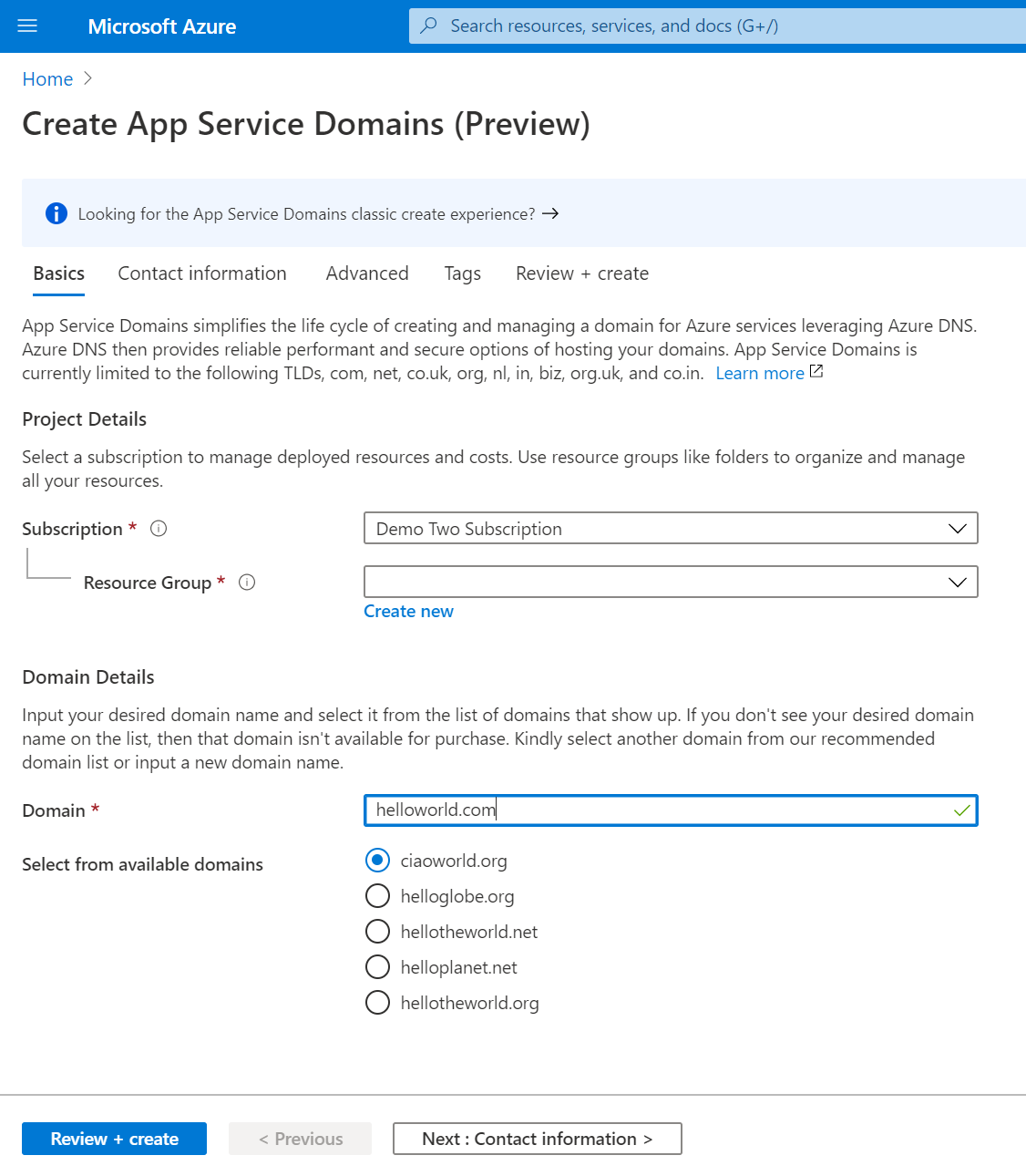Switch to the Advanced tab
Screen dimensions: 1026x1176
[x=366, y=273]
